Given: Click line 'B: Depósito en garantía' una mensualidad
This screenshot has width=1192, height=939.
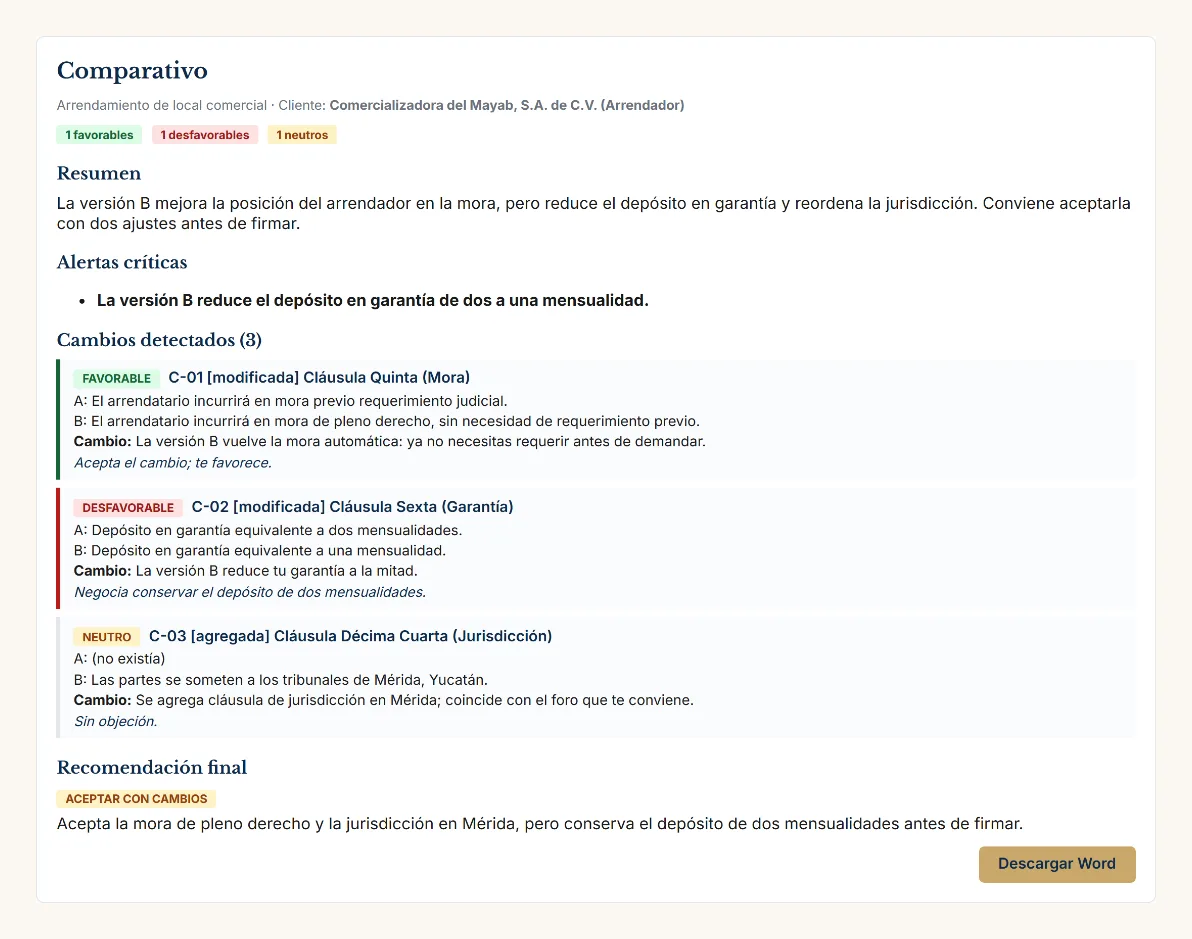Looking at the screenshot, I should coord(260,550).
